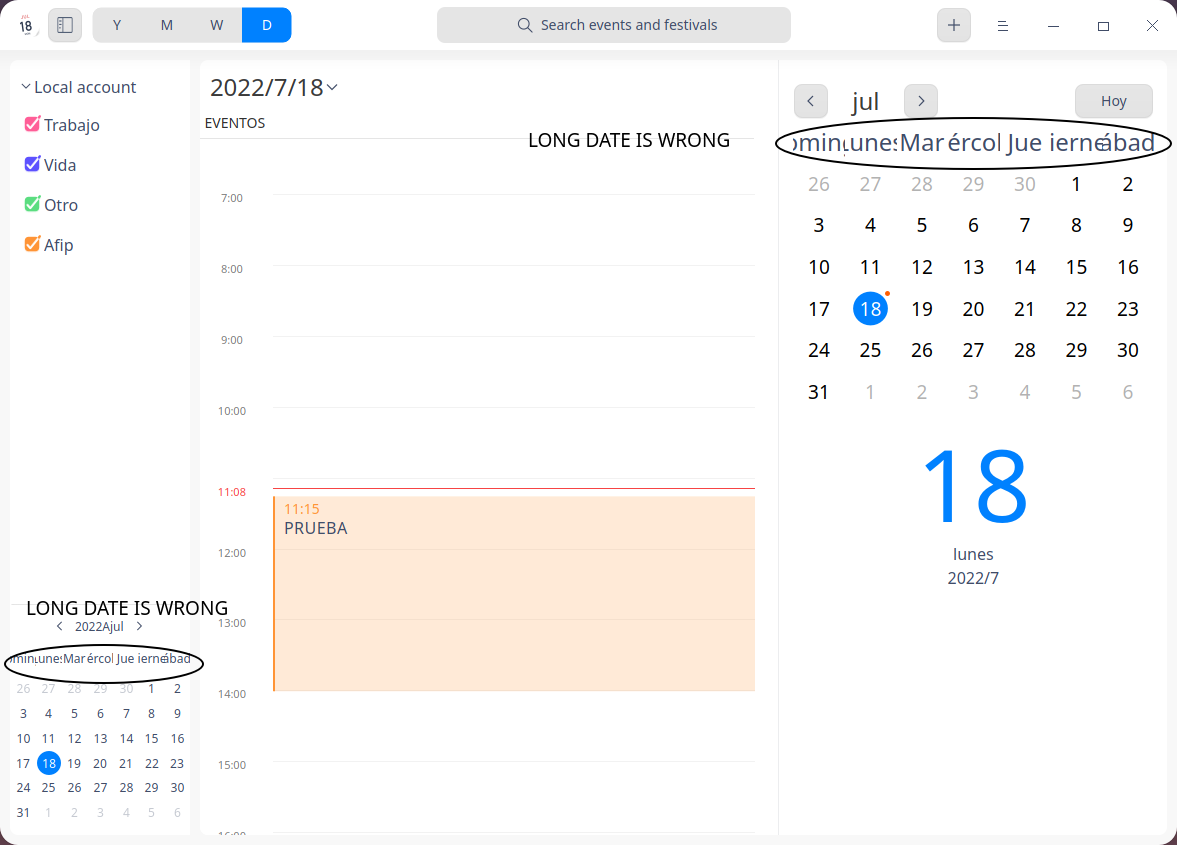Select day 23 in sidebar mini calendar
1177x845 pixels.
pyautogui.click(x=177, y=763)
